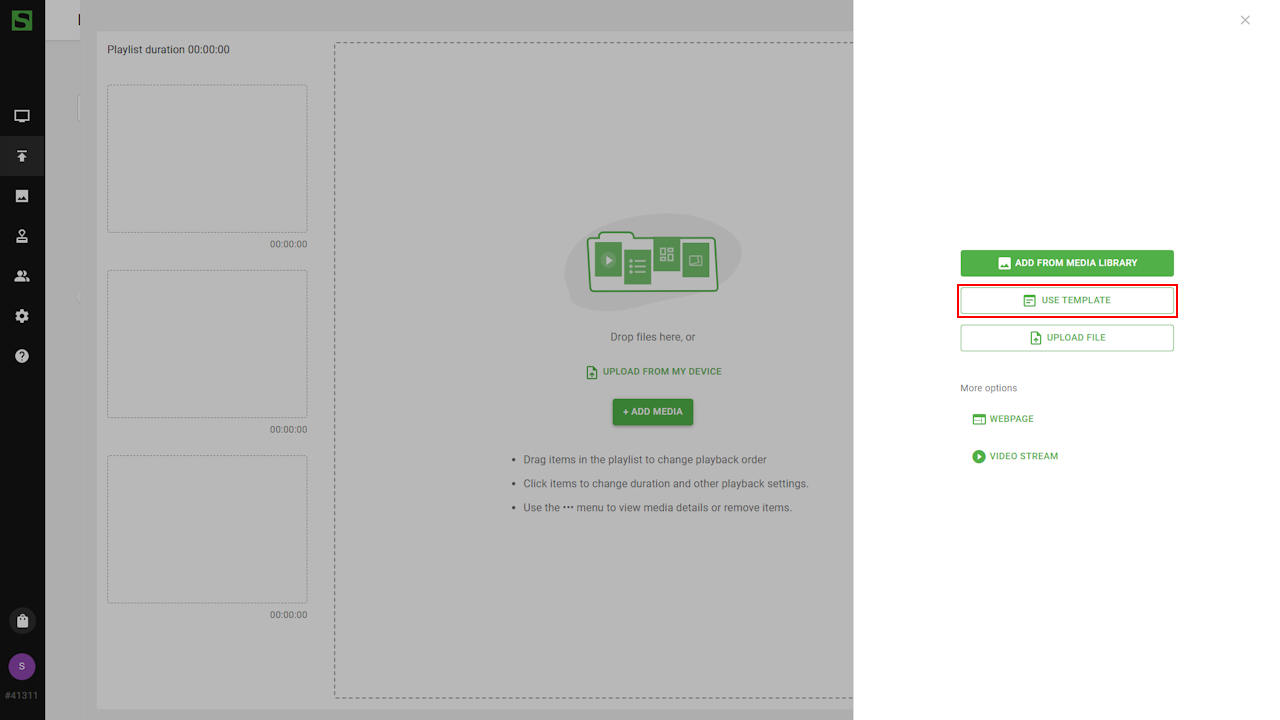Screen dimensions: 1280x720
Task: Select the first empty playlist slot thumbnail
Action: click(x=207, y=158)
